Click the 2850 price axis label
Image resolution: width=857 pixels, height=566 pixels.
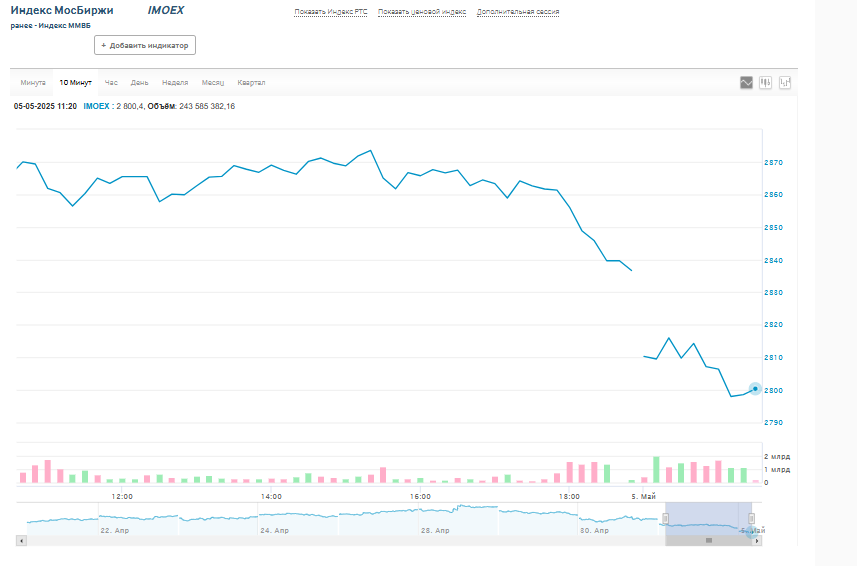coord(773,228)
